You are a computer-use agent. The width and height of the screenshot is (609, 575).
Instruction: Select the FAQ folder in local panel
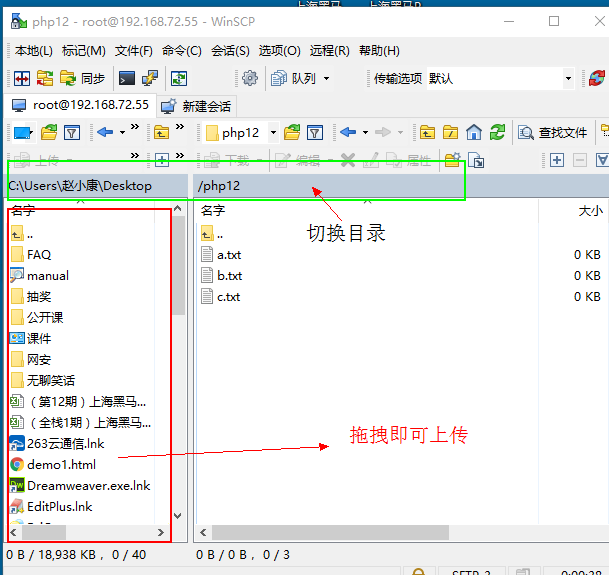pos(39,255)
